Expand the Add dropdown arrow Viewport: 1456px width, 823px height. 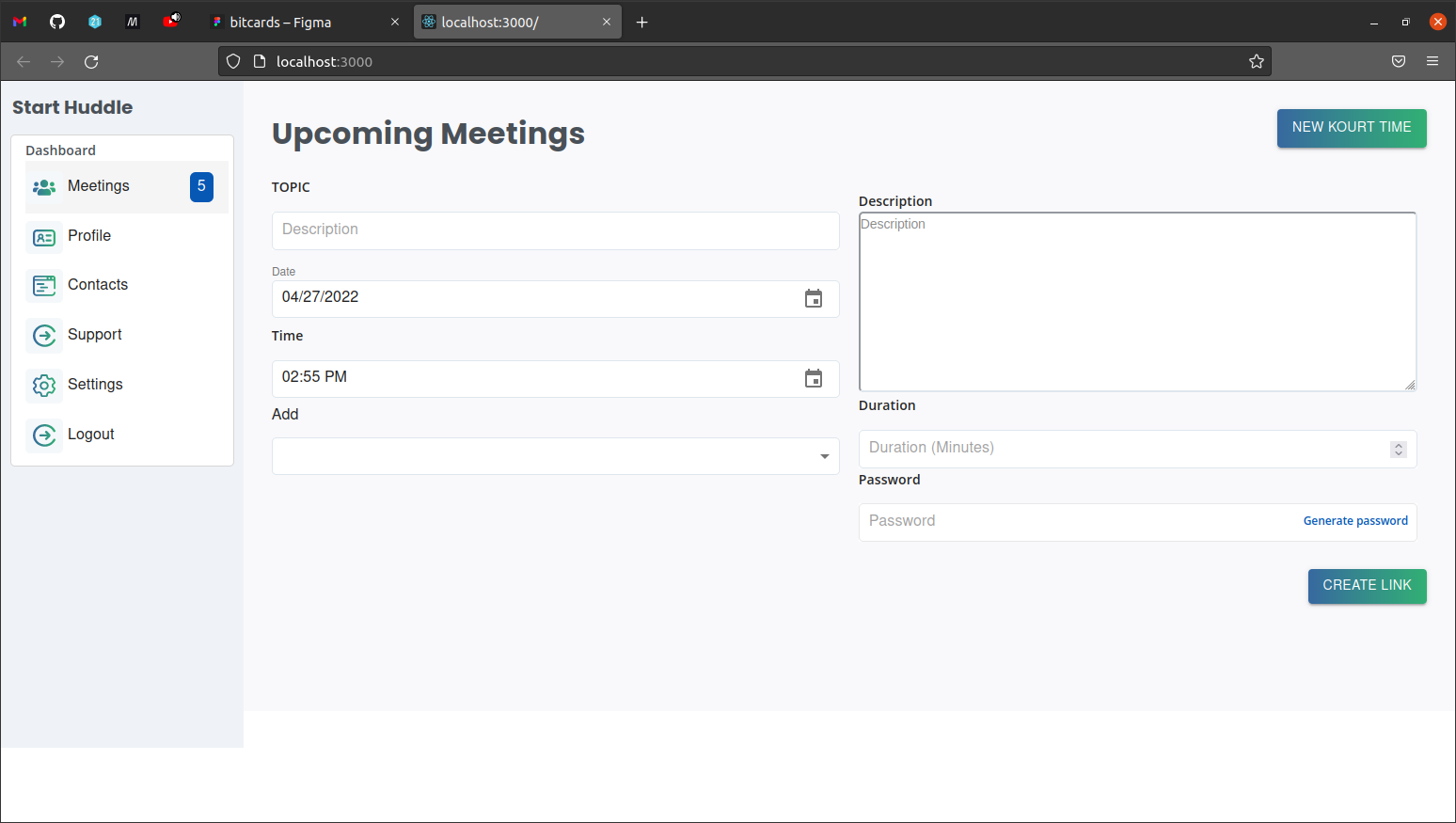coord(824,457)
